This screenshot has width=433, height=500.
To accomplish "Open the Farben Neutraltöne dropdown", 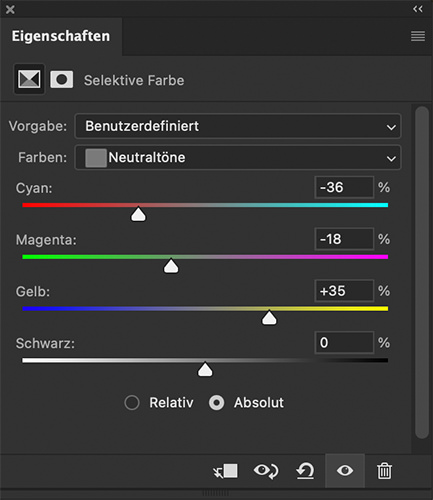I will 238,157.
